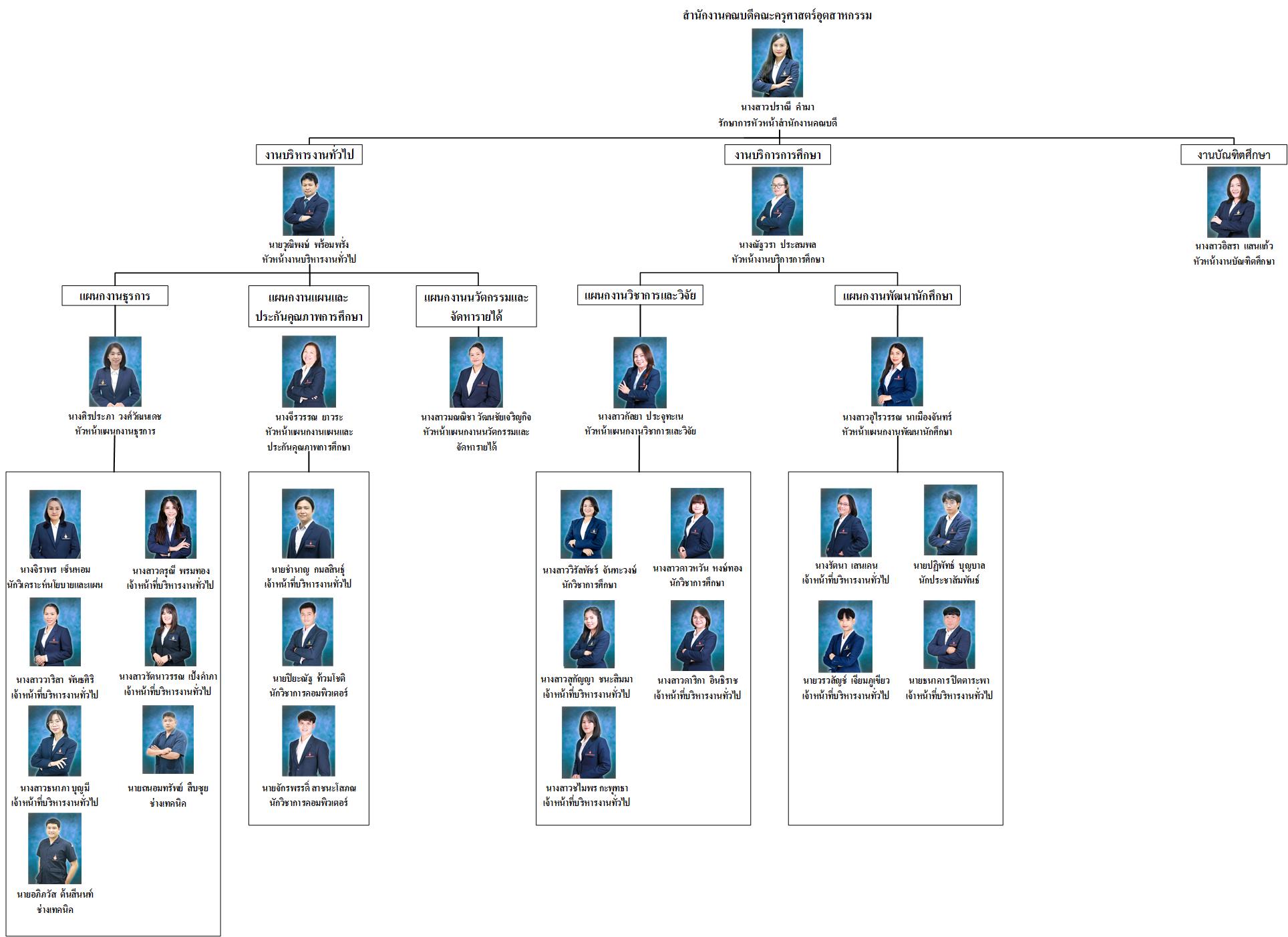
Task: Select the งานบริหารงานทั่วไป box
Action: [x=309, y=155]
